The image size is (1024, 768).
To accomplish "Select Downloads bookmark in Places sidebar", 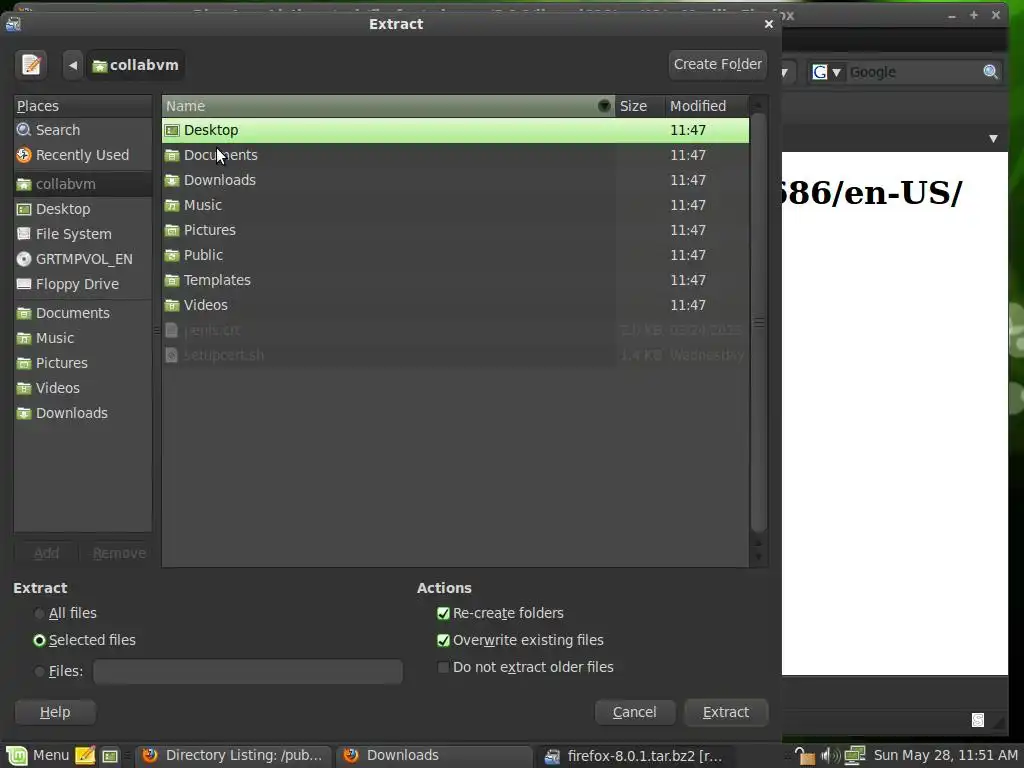I will (x=83, y=413).
